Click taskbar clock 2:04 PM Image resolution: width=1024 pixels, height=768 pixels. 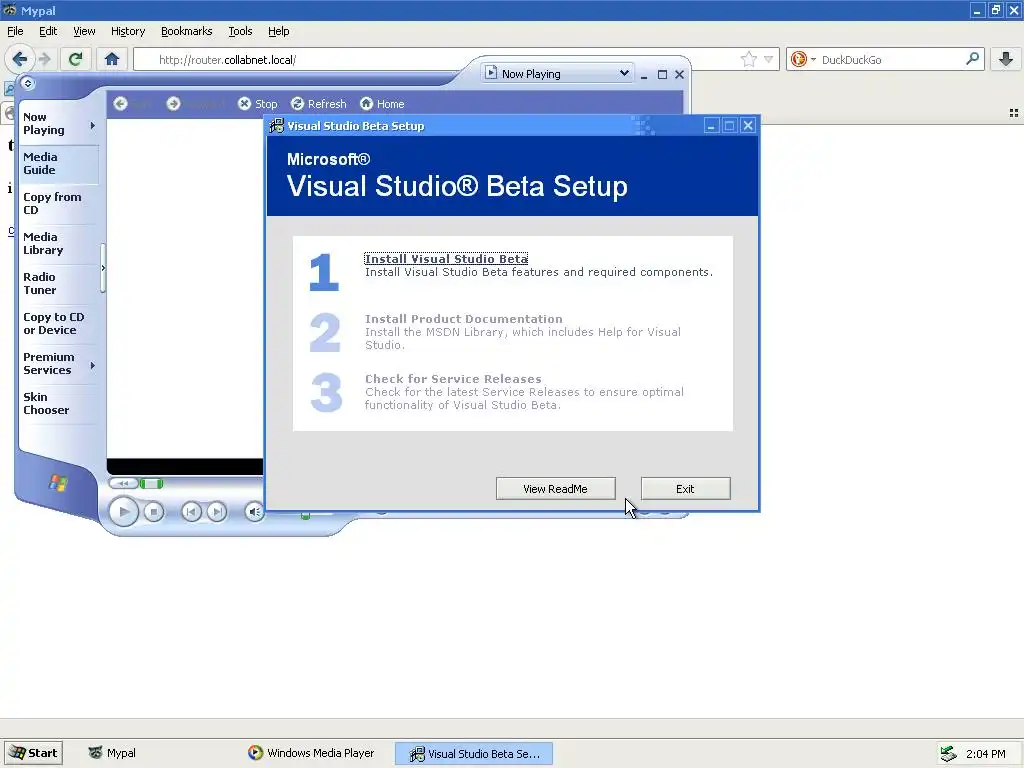point(985,754)
